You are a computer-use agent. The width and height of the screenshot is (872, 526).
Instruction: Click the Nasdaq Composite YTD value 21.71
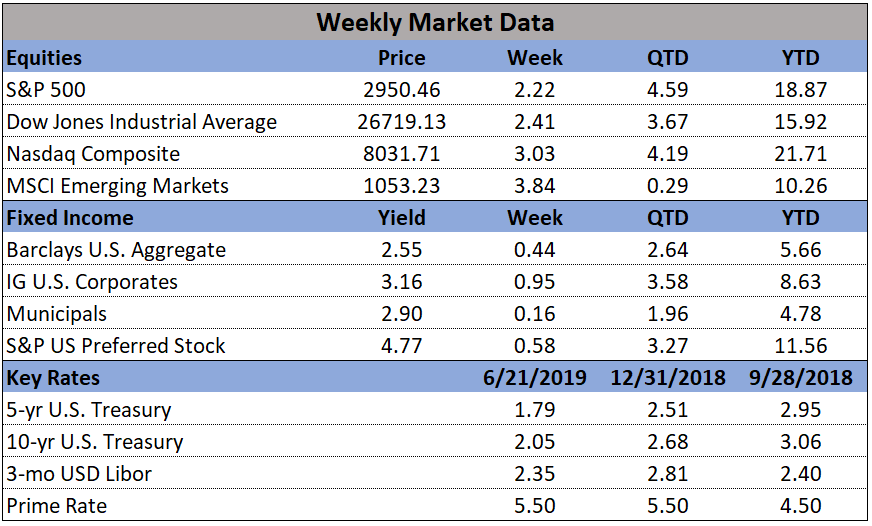coord(800,153)
